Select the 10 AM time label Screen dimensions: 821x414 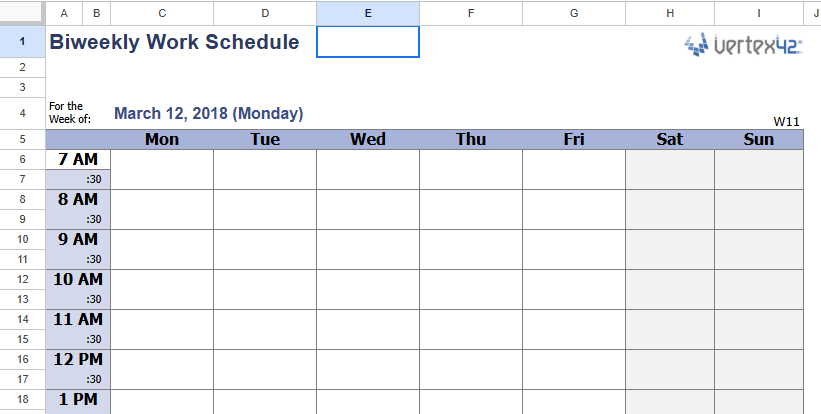(x=78, y=279)
